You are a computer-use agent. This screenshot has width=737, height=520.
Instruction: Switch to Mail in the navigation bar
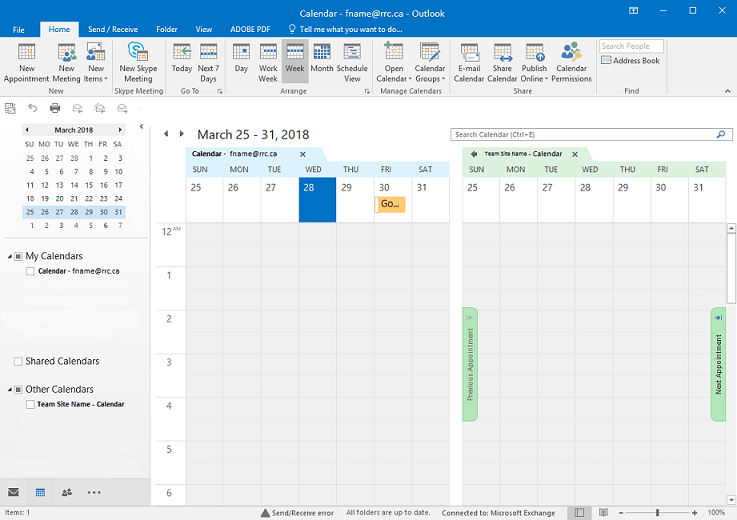coord(14,492)
